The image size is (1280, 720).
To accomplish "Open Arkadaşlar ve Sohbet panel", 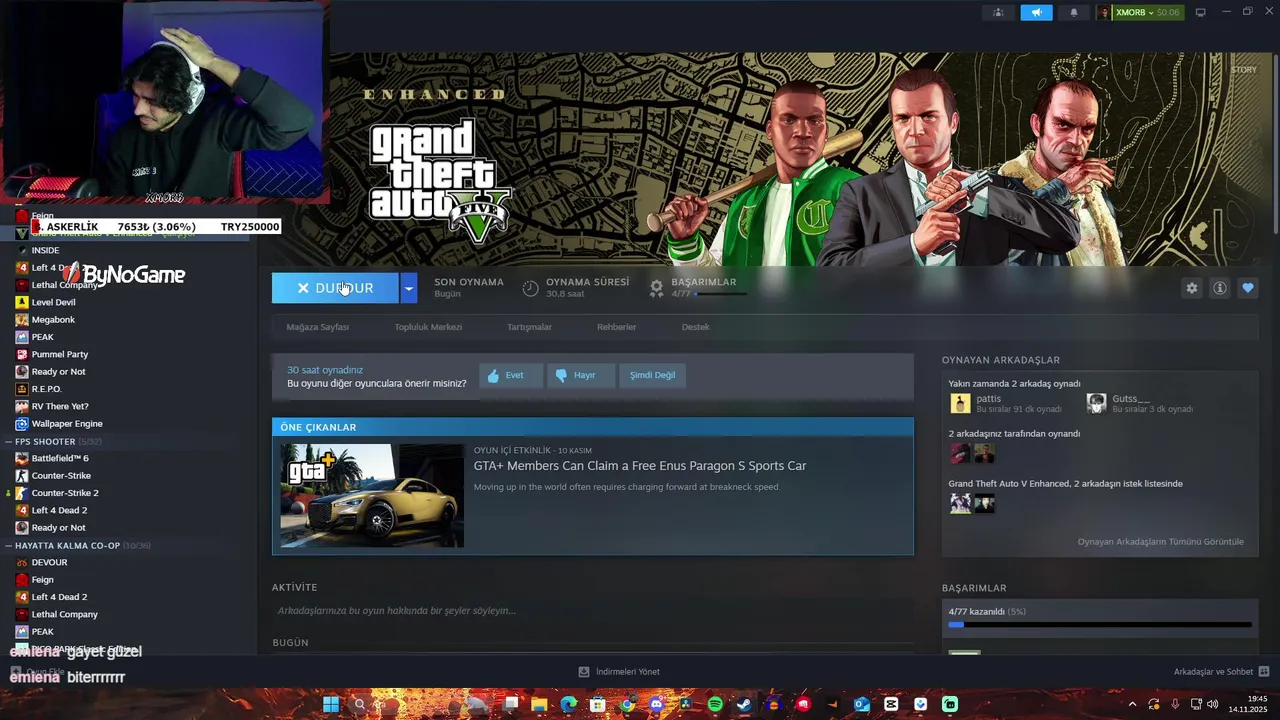I will point(1221,672).
